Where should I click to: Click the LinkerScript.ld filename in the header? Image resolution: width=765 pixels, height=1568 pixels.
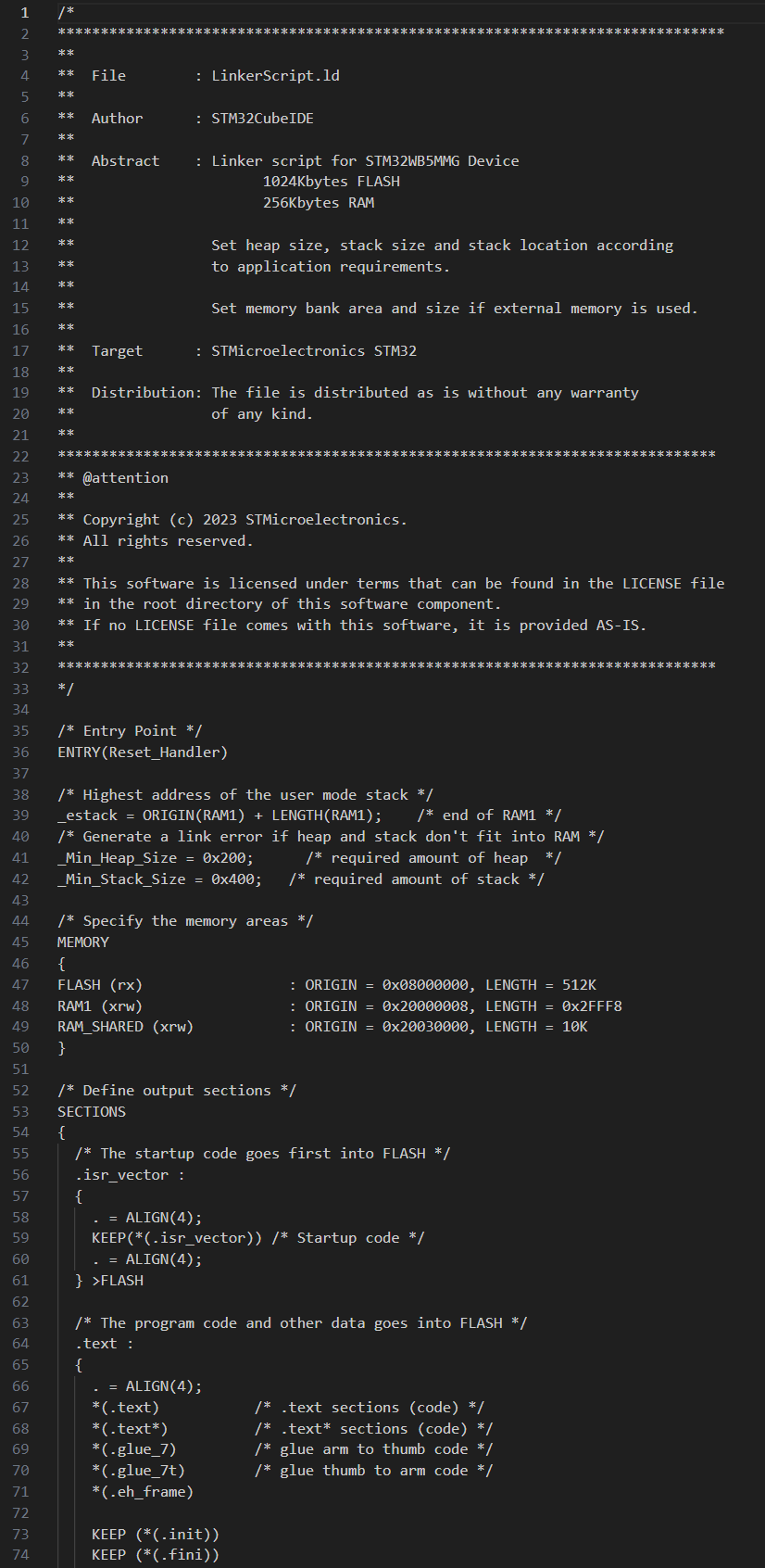[275, 76]
